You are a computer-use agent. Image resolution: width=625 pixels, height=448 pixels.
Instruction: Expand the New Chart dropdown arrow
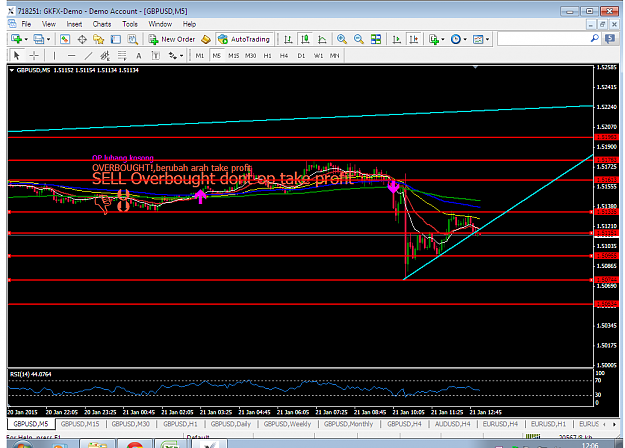point(26,39)
